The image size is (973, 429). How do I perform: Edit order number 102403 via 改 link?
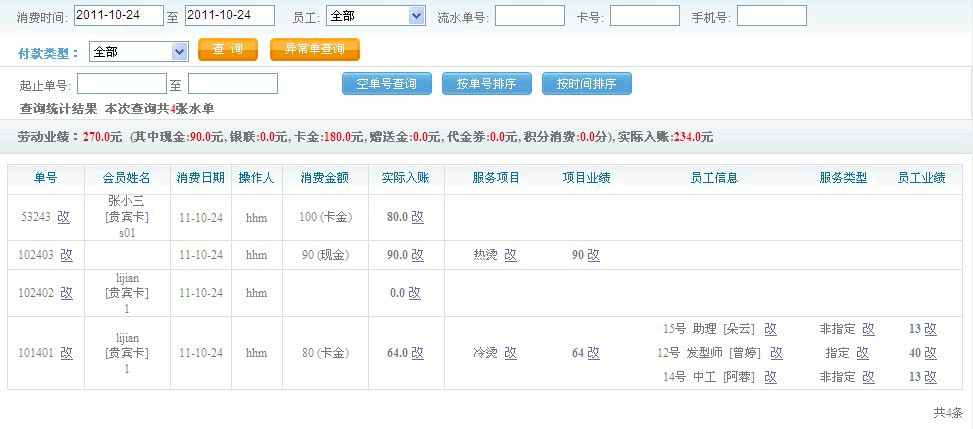(67, 255)
